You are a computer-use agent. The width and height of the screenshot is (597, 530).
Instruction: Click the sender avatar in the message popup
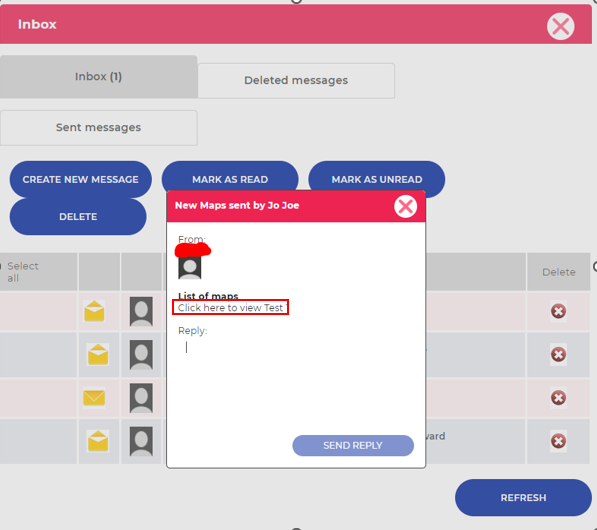point(190,267)
